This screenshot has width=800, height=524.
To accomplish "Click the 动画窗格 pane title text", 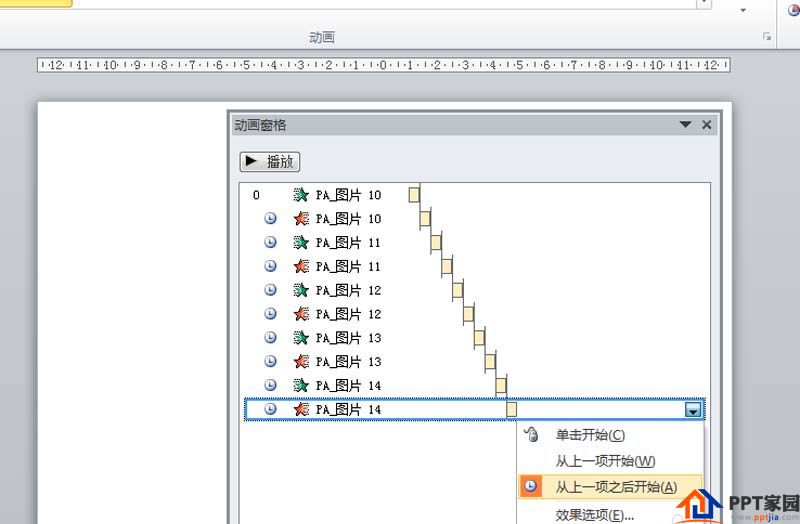I will pos(260,125).
